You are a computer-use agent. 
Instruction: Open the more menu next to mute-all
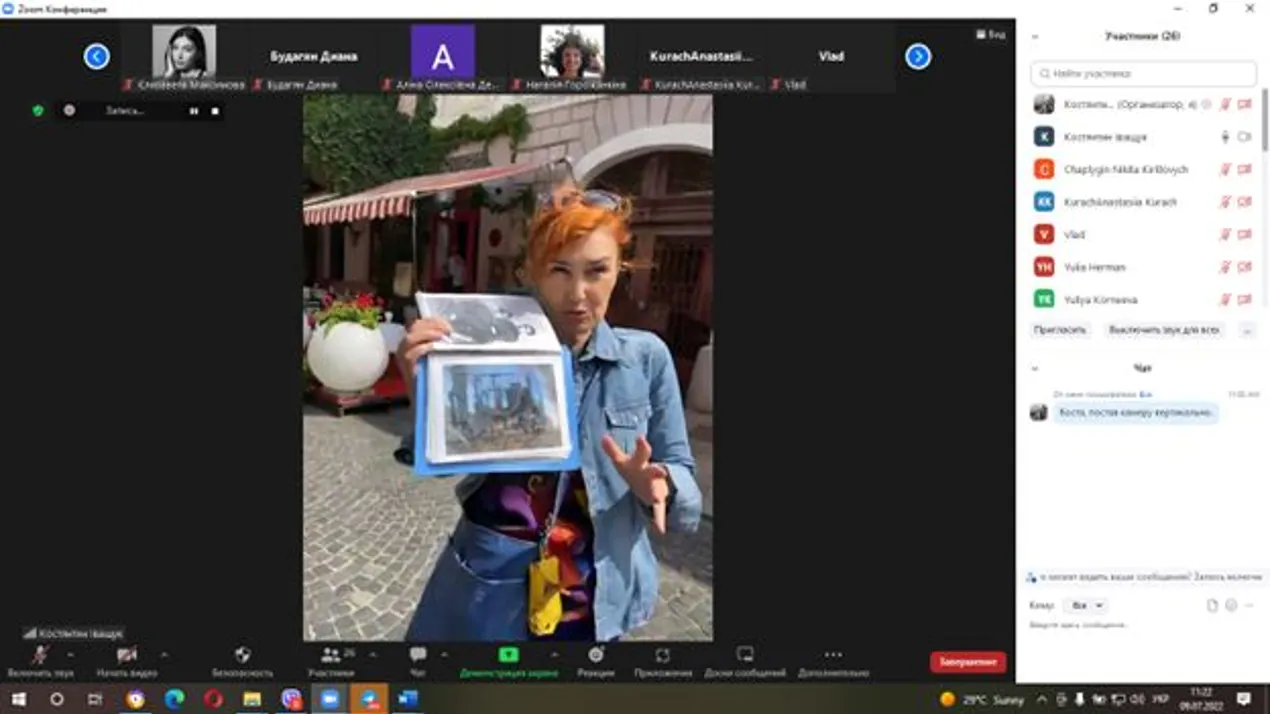coord(1246,330)
